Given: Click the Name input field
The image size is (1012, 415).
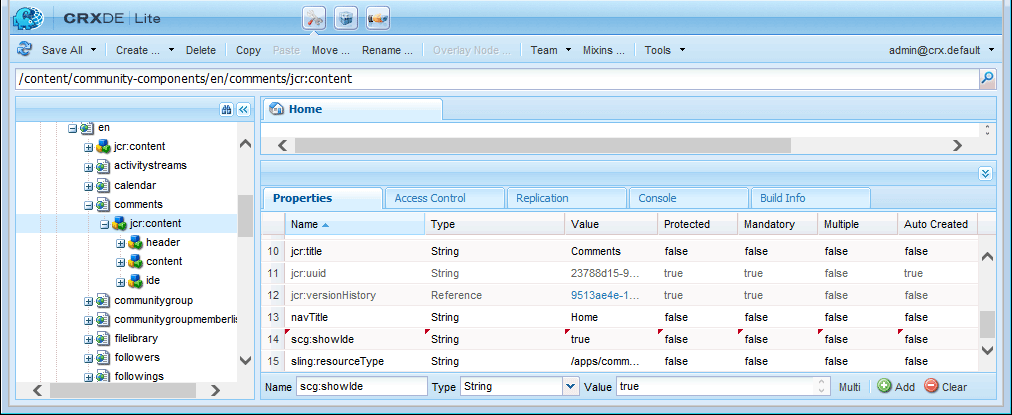Looking at the screenshot, I should [x=361, y=387].
